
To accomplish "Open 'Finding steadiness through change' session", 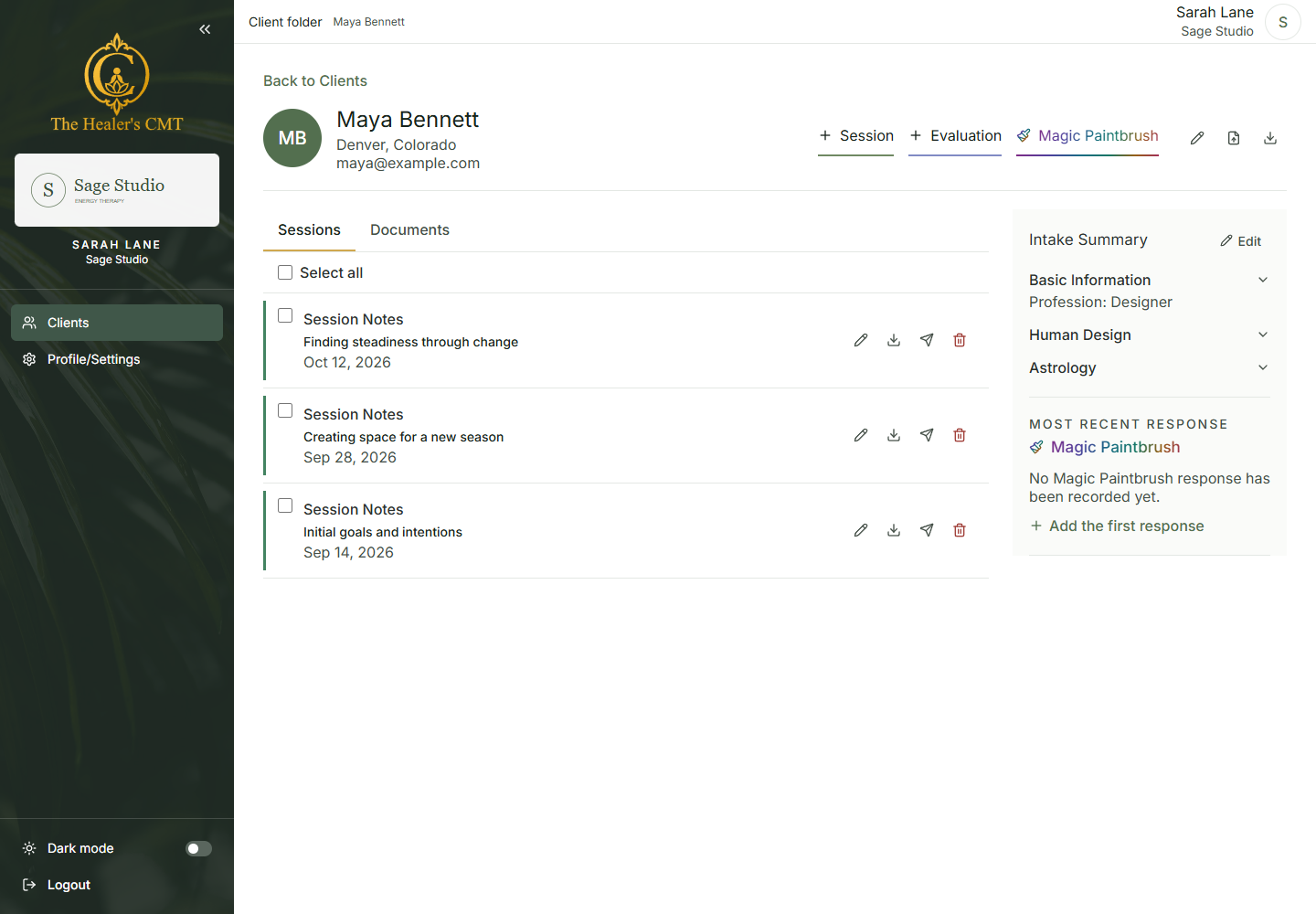I will click(410, 342).
